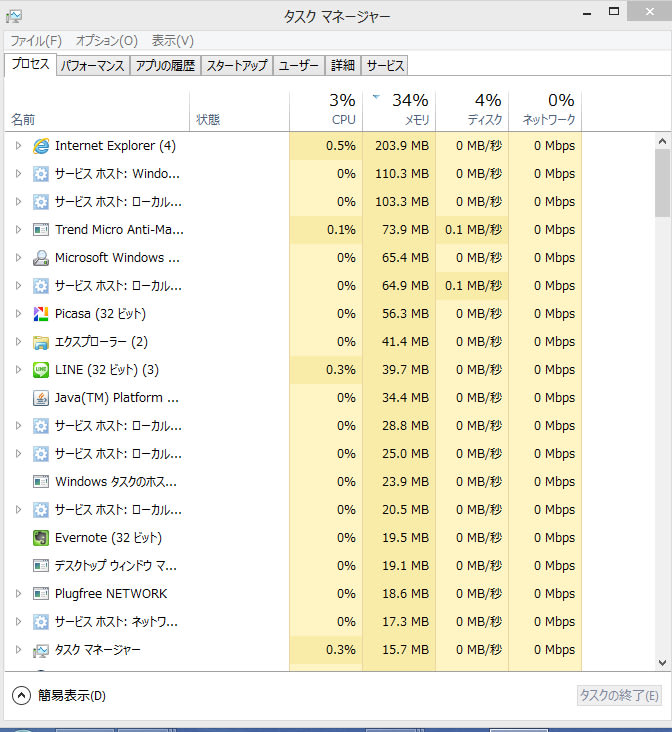This screenshot has width=672, height=732.
Task: Switch to the パフォーマンス tab
Action: coord(93,65)
